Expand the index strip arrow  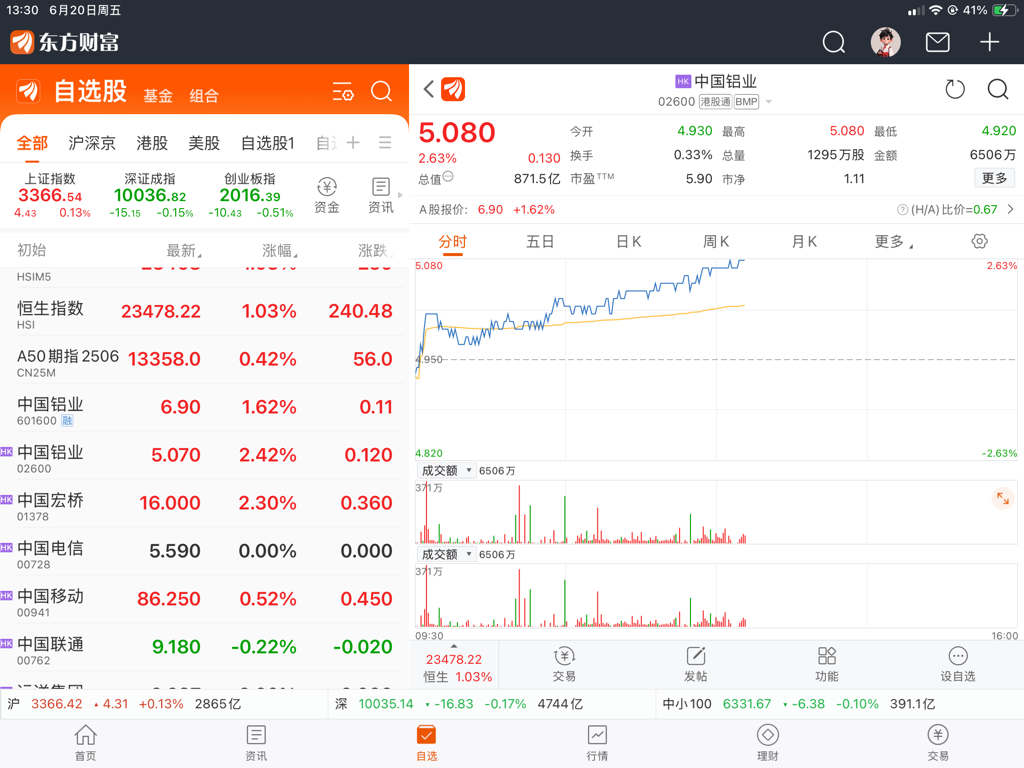[400, 195]
